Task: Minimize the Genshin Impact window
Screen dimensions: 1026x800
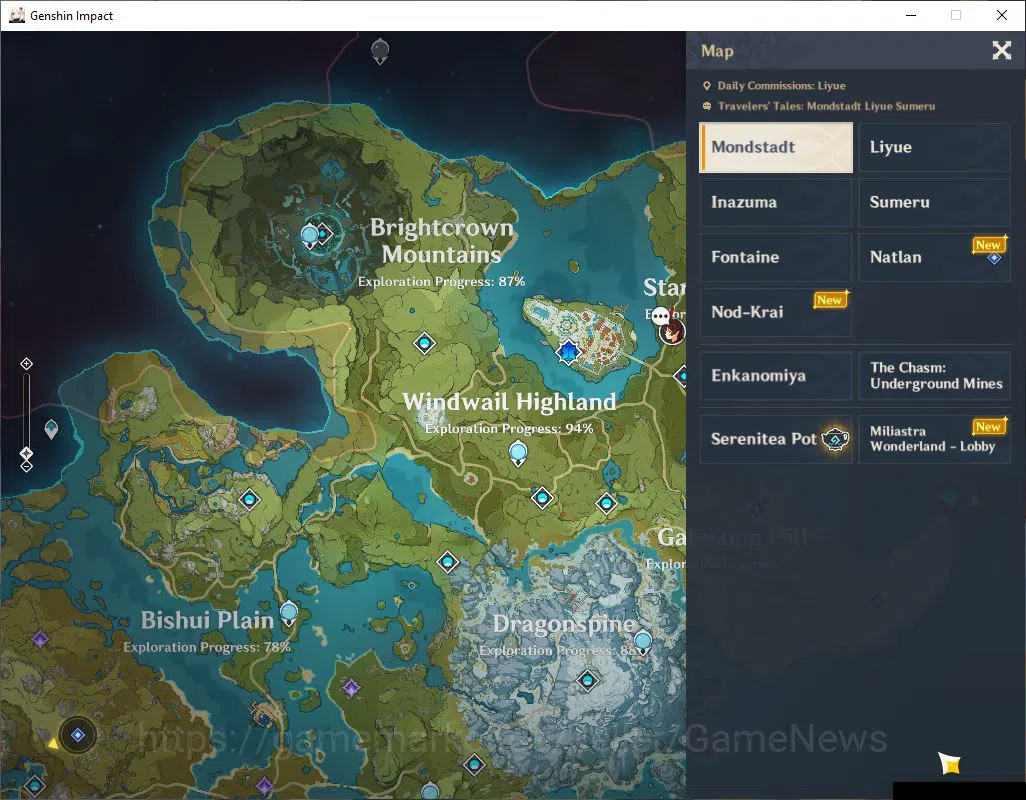Action: (910, 15)
